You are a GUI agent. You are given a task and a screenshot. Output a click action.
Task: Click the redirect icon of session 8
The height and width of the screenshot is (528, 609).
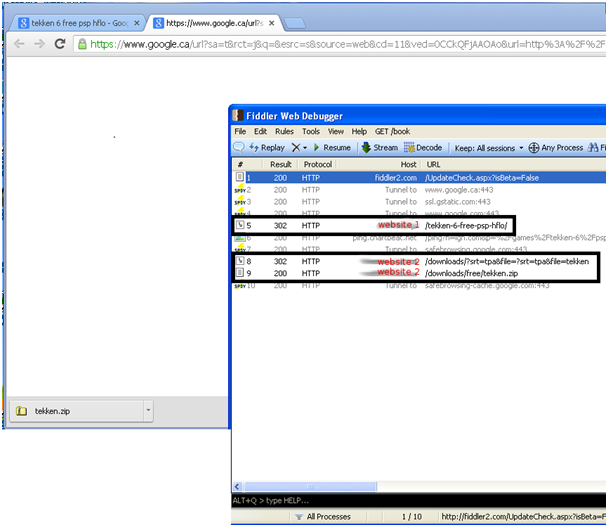(240, 261)
